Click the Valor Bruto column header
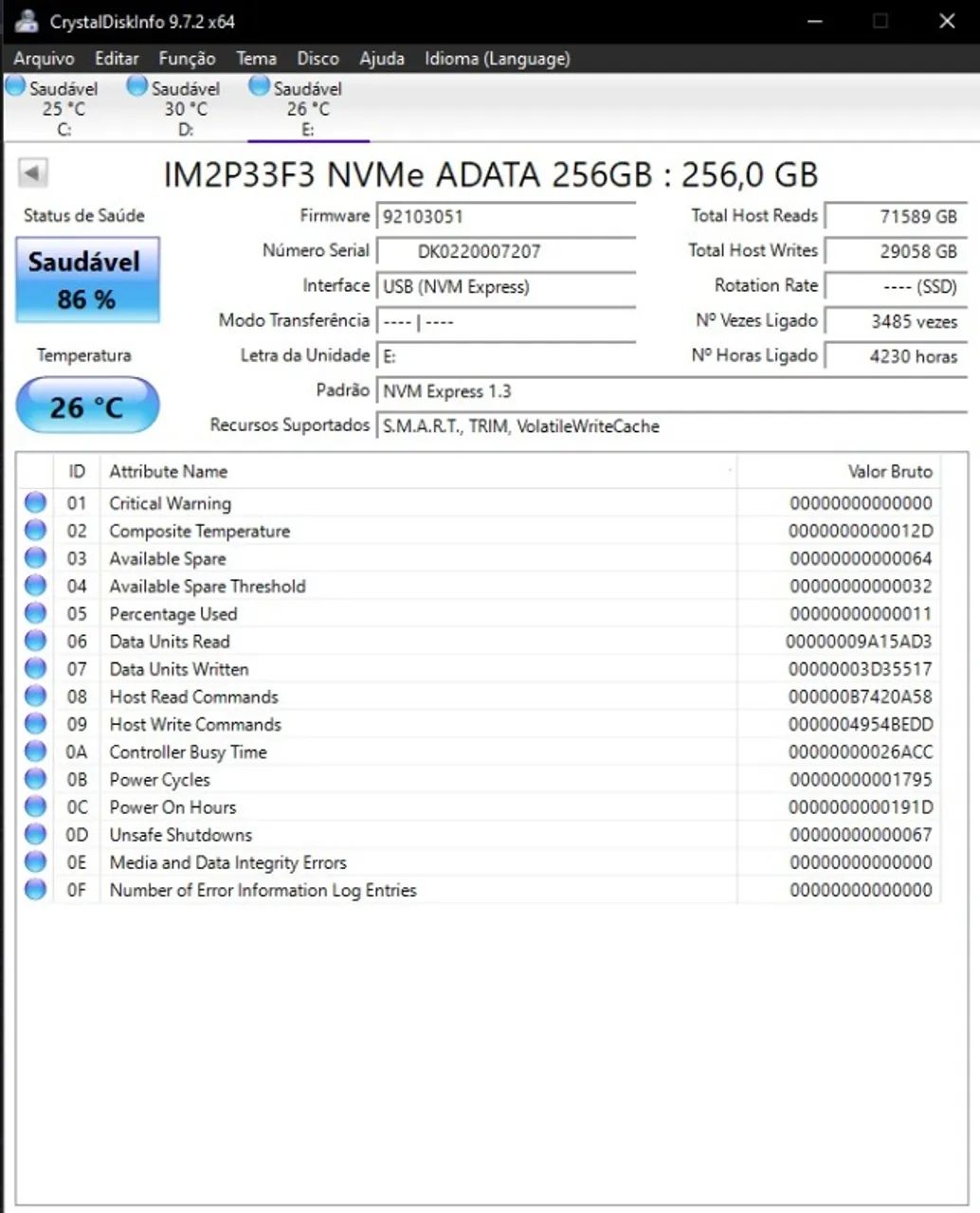Image resolution: width=980 pixels, height=1213 pixels. click(x=839, y=471)
